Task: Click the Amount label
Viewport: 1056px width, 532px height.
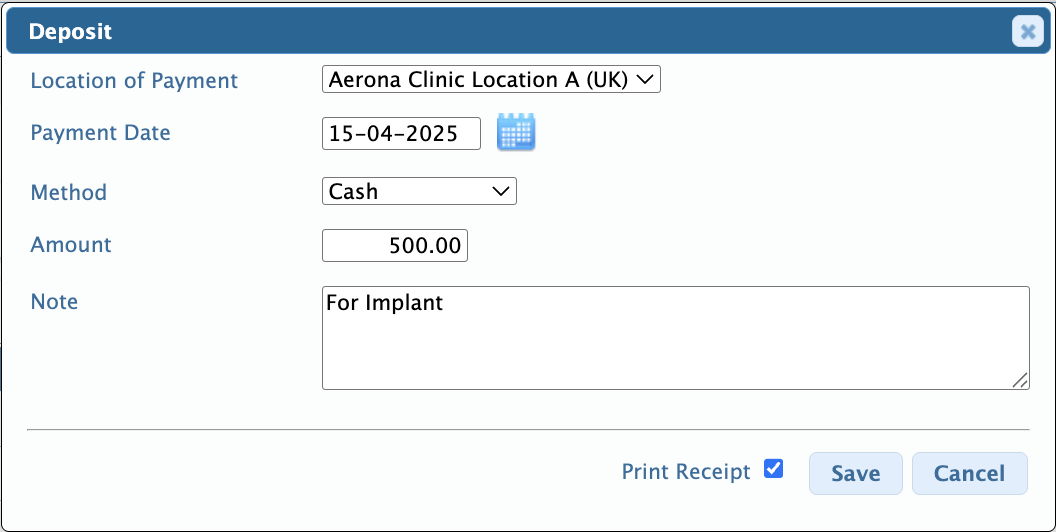Action: point(71,244)
